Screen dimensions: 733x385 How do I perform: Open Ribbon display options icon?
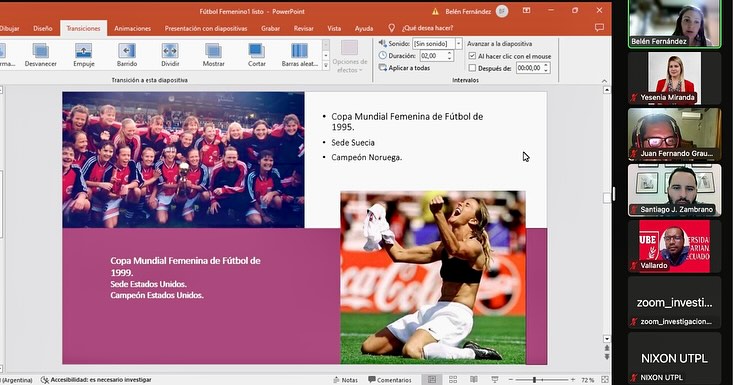click(526, 11)
